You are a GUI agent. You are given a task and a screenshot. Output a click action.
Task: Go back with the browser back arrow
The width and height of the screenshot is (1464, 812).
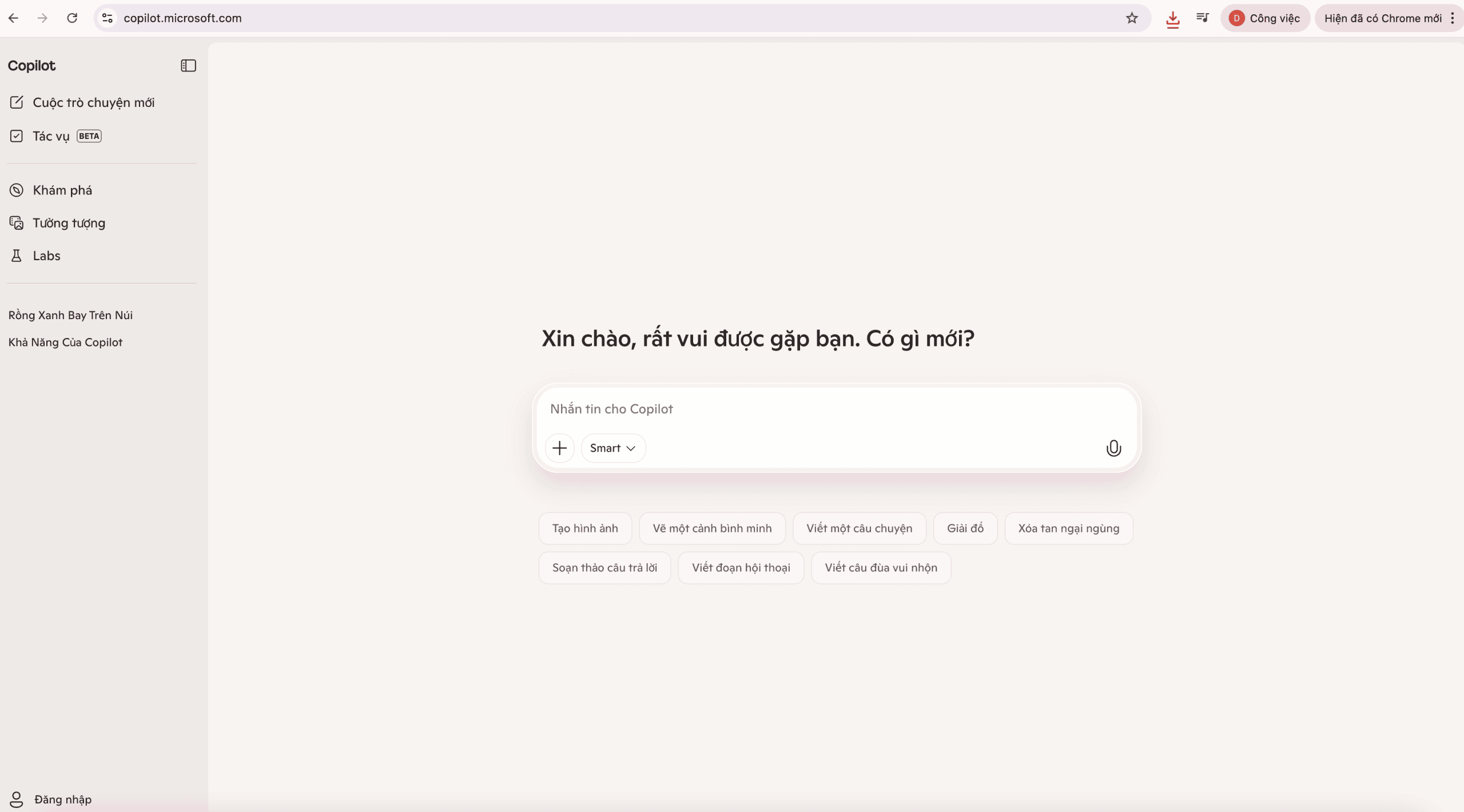(14, 18)
